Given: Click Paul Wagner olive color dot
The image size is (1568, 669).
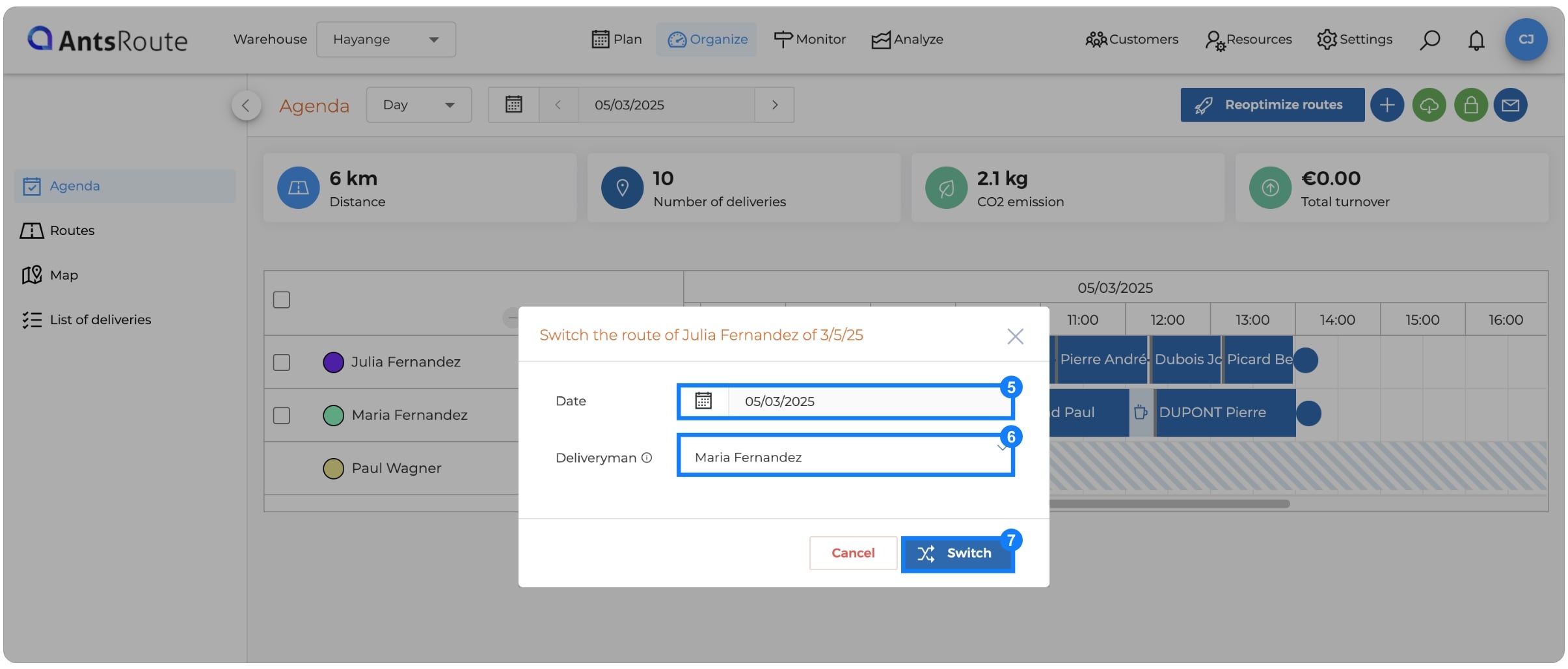Looking at the screenshot, I should point(333,469).
